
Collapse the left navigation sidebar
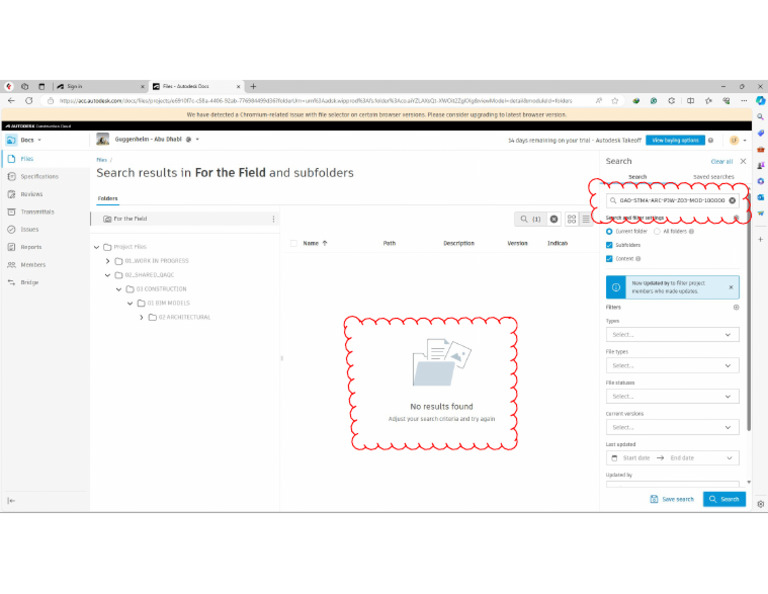(11, 500)
